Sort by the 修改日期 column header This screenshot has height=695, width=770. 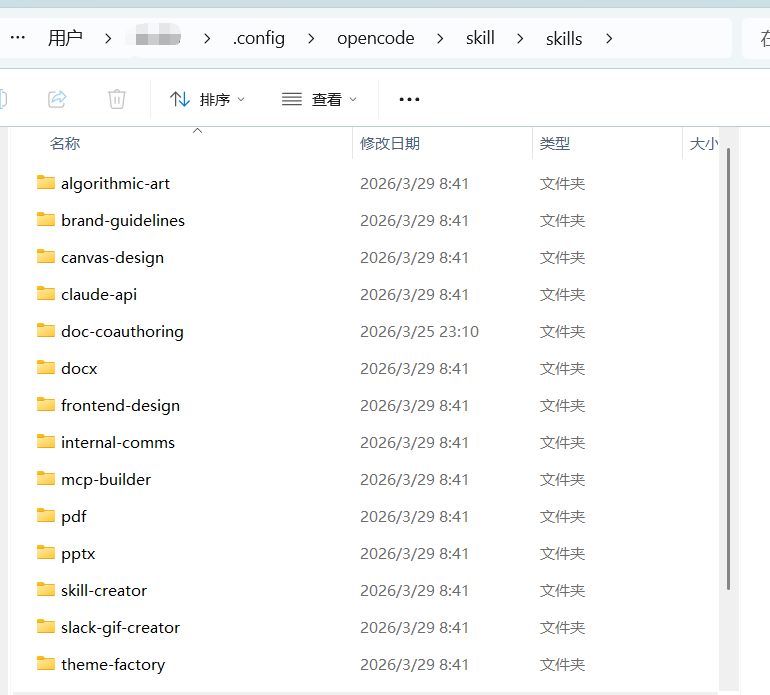tap(390, 143)
